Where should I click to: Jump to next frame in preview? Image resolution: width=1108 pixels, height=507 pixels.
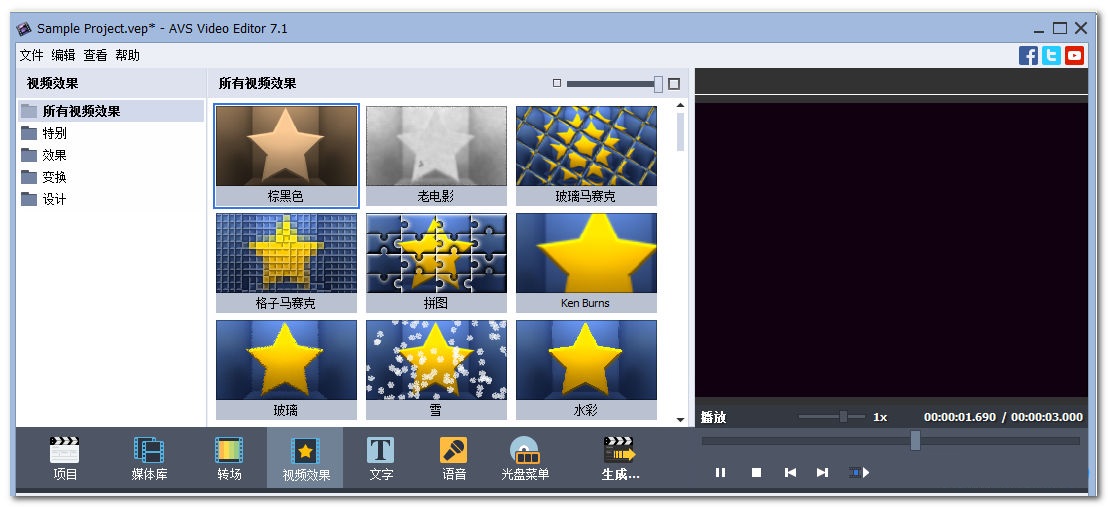(822, 472)
